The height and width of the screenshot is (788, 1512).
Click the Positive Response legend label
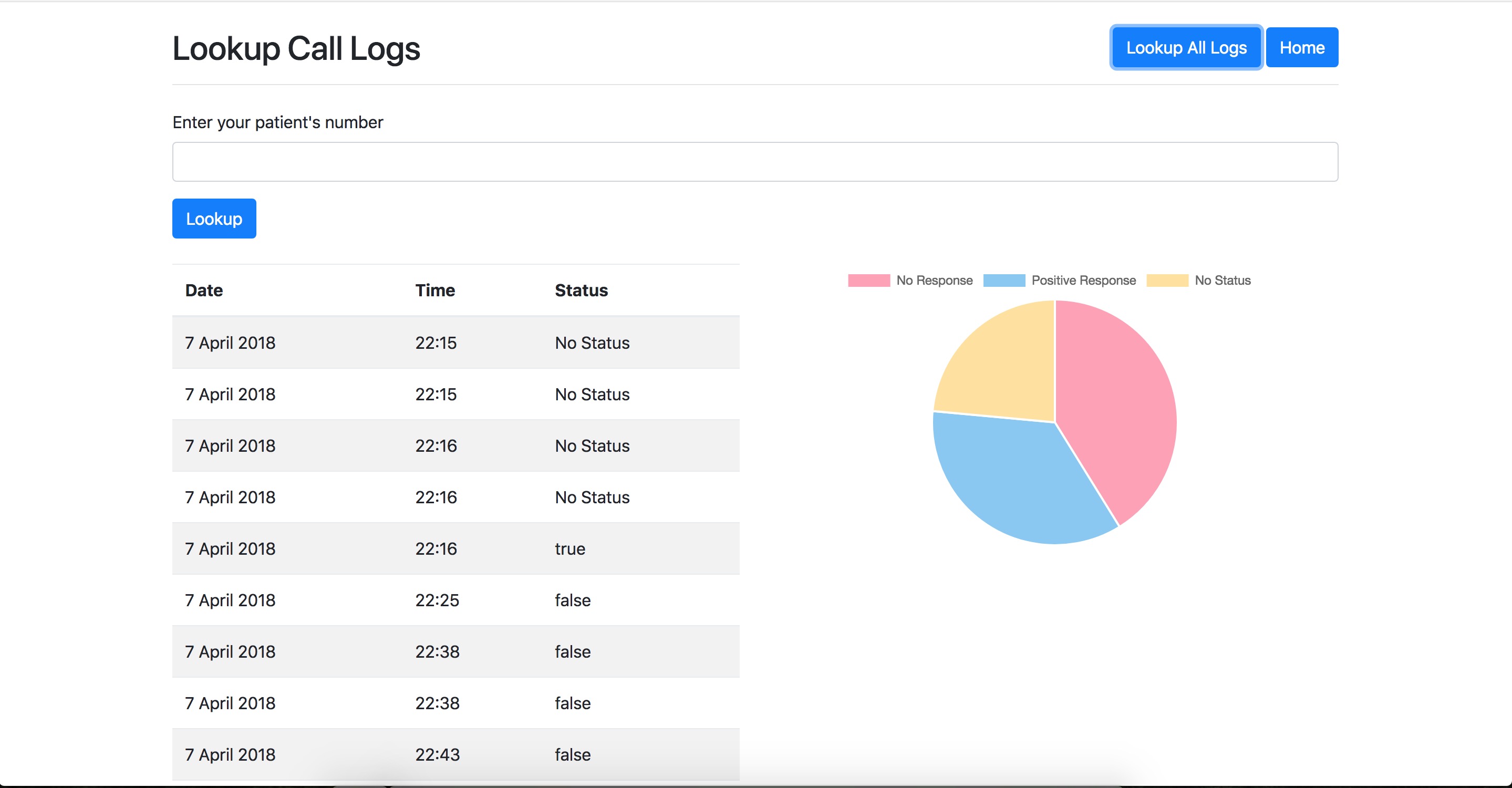[1083, 281]
